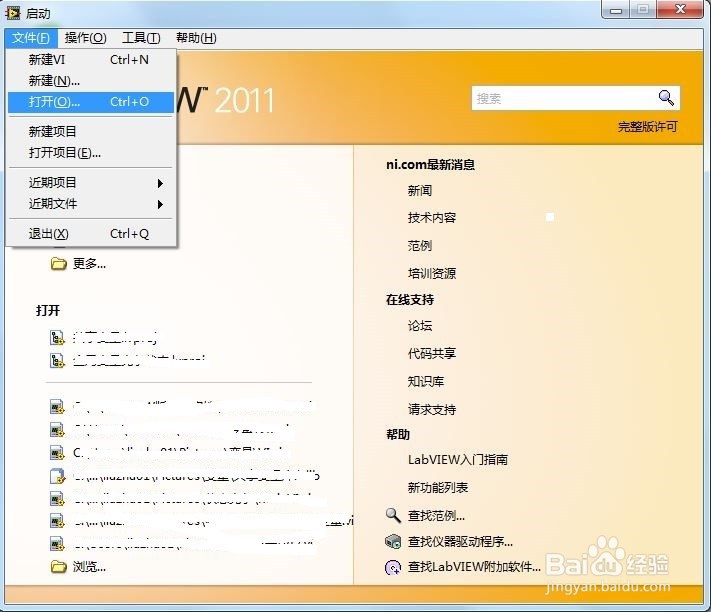Open the 新闻 link

point(419,191)
